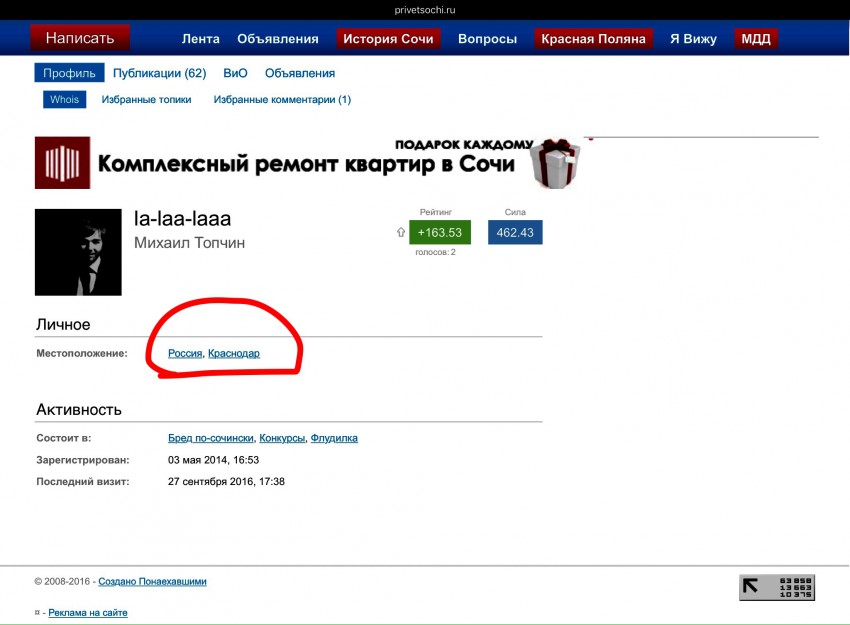Open the Я Вижу page
This screenshot has height=625, width=850.
[x=693, y=39]
